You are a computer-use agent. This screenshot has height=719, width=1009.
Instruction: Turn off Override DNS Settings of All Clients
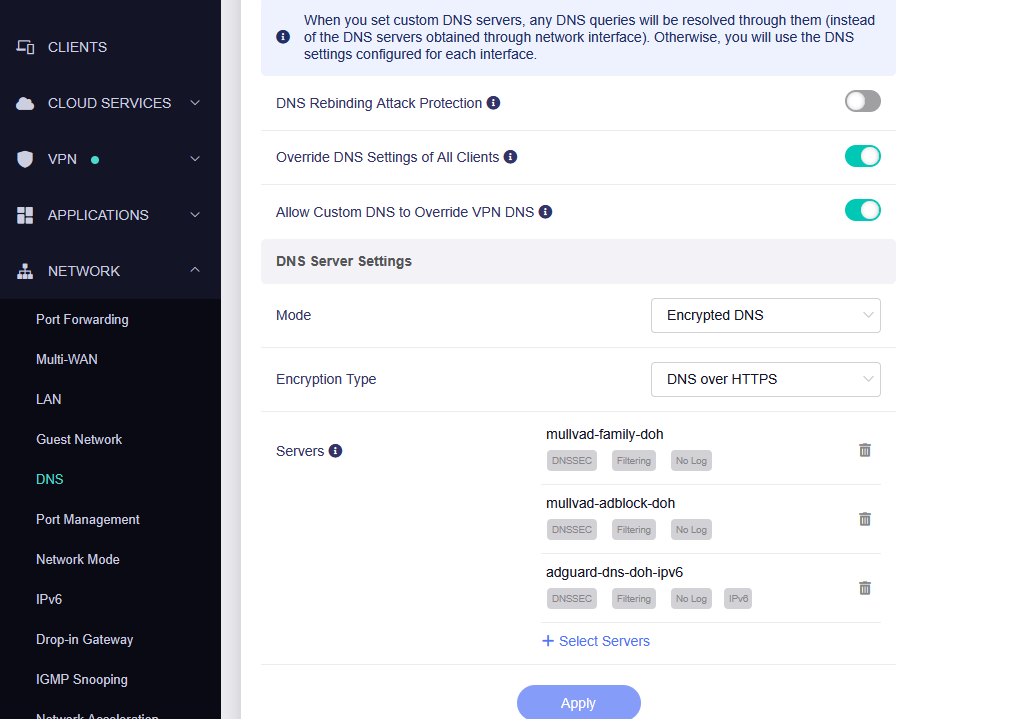862,156
